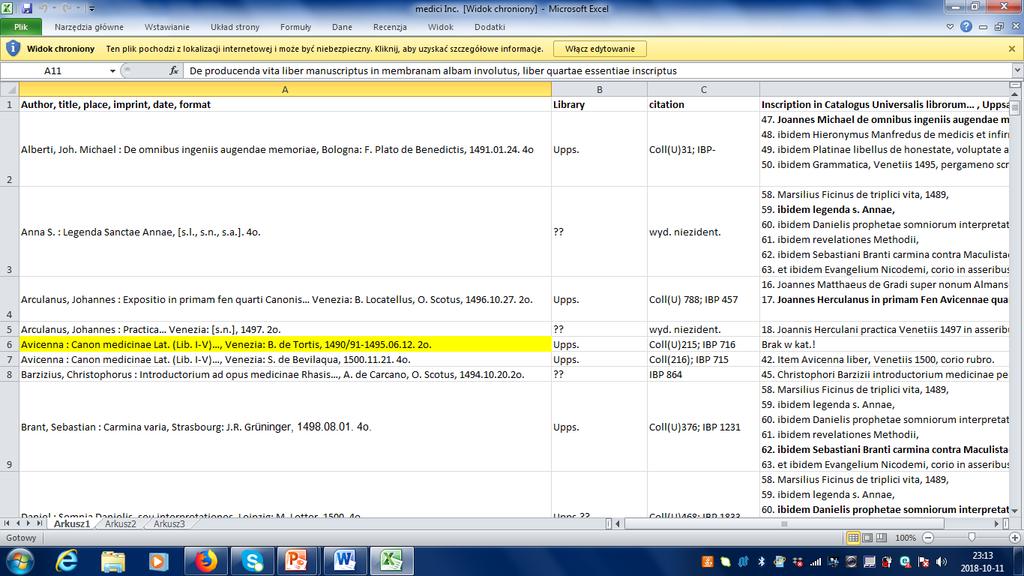
Task: Click the horizontal scrollbar right arrow
Action: [x=997, y=524]
